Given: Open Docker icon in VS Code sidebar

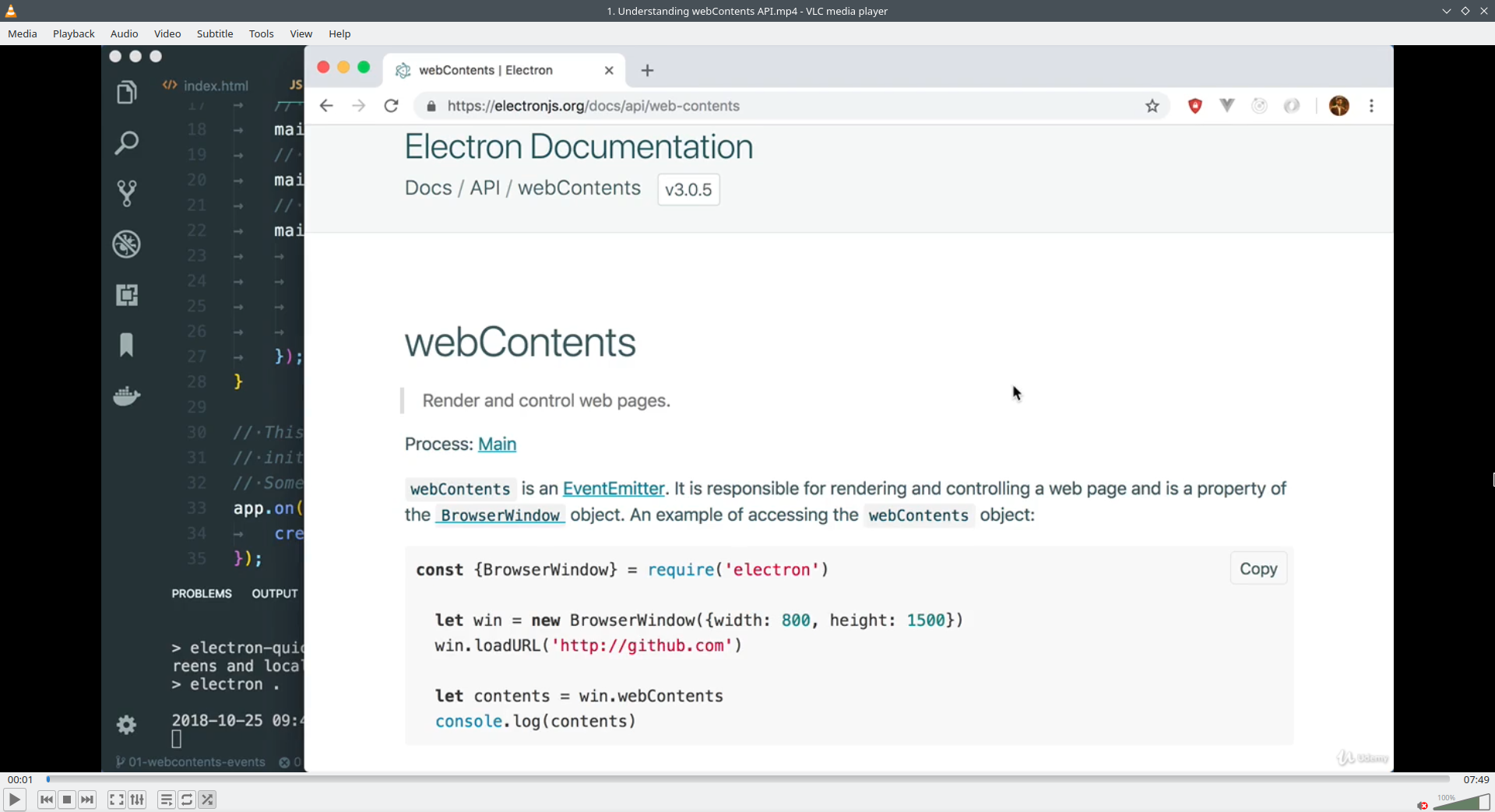Looking at the screenshot, I should [x=127, y=395].
